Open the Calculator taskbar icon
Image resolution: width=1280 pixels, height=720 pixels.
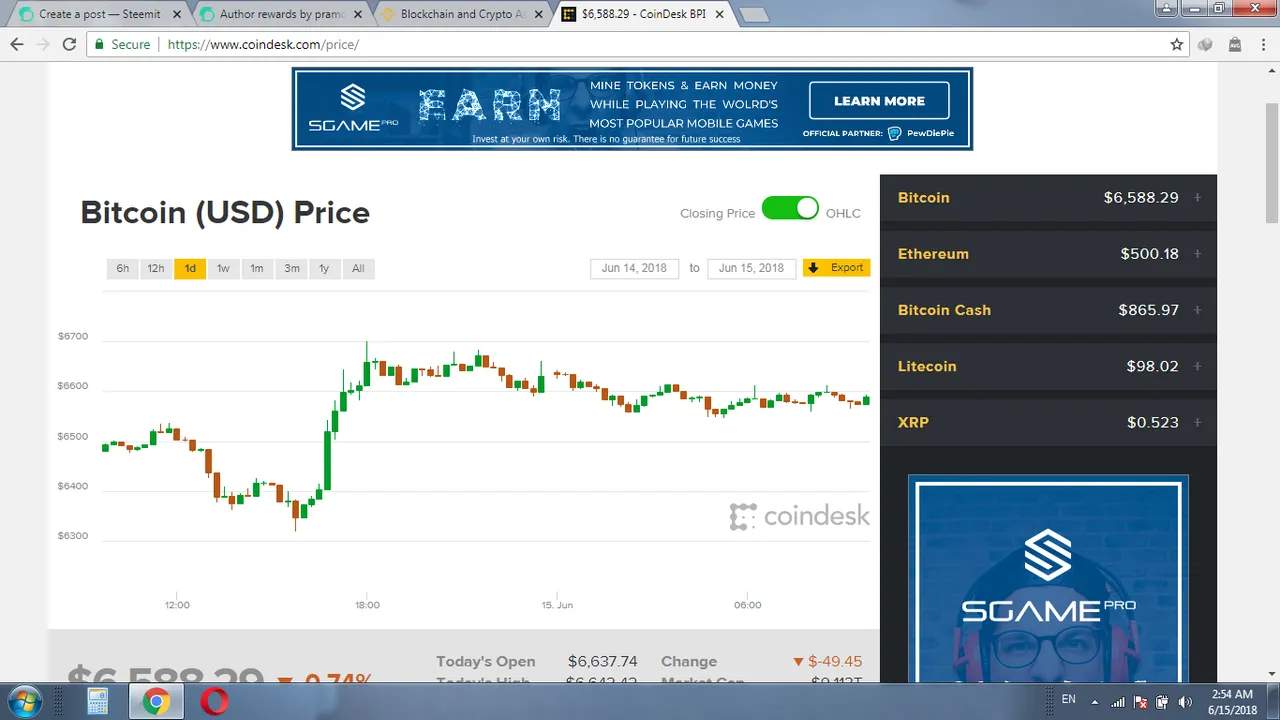[x=98, y=701]
